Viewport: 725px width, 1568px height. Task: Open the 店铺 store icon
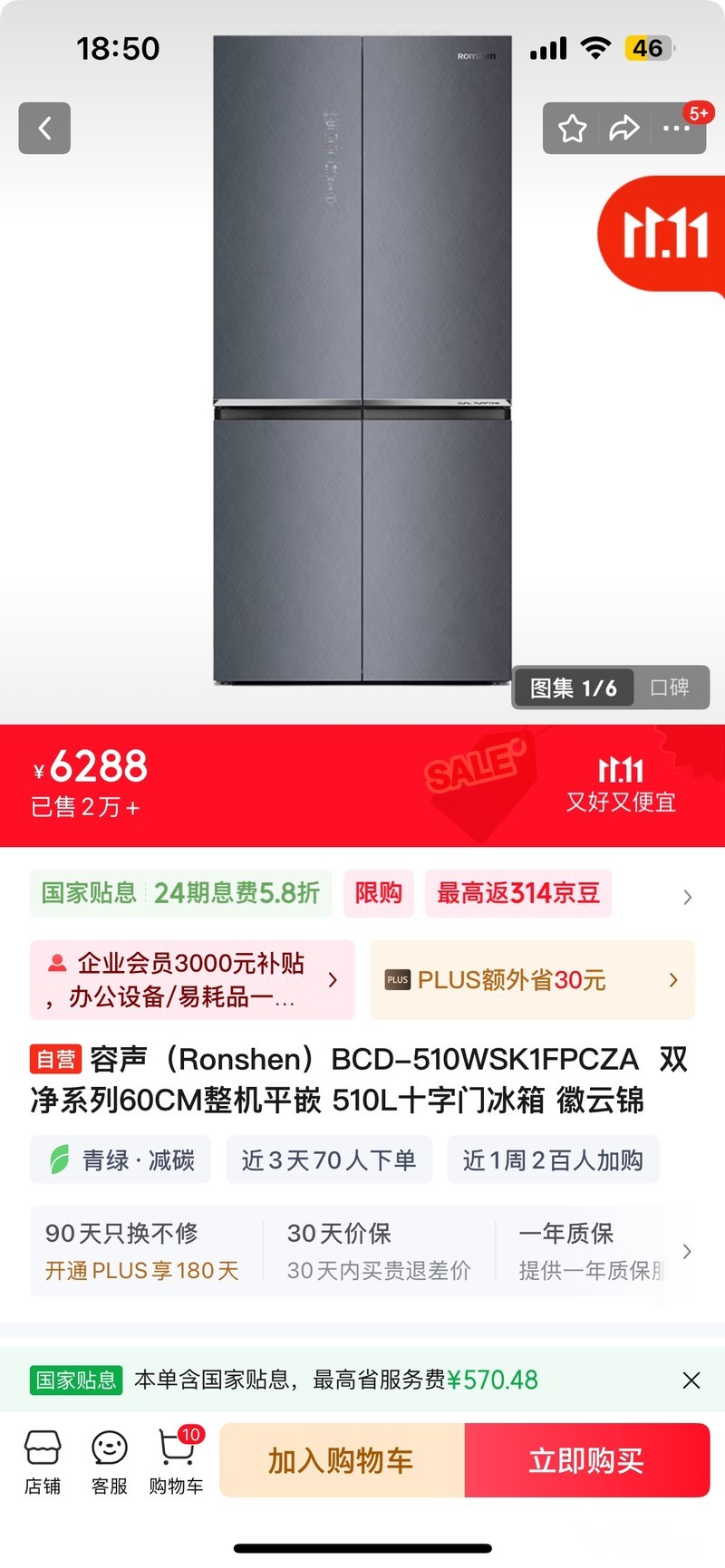tap(43, 1461)
